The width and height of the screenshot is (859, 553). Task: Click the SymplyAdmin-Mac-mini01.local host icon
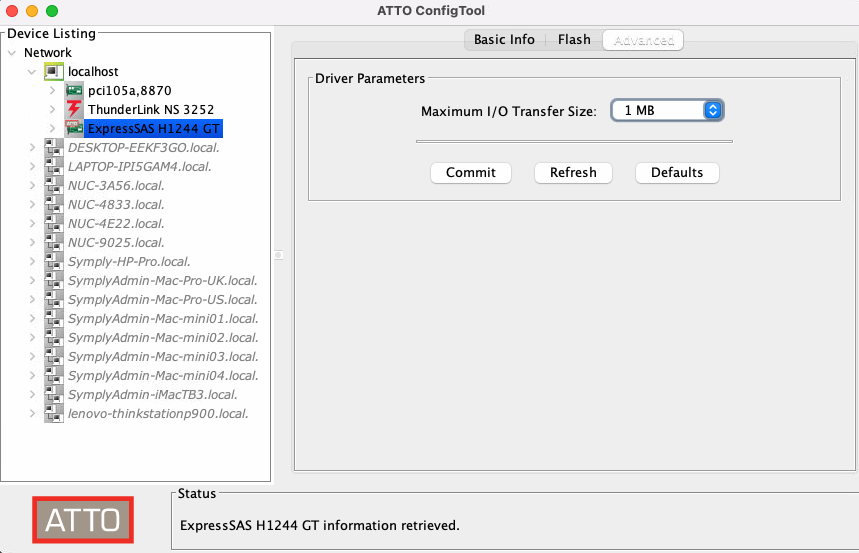pyautogui.click(x=54, y=318)
